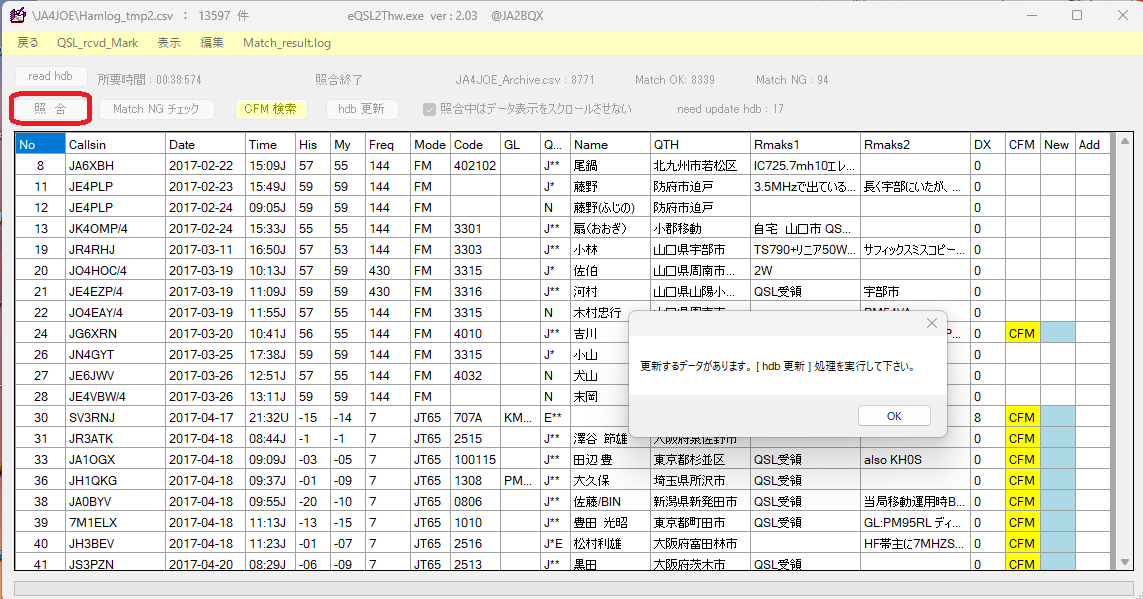This screenshot has width=1143, height=599.
Task: Close the popup dialog with its X
Action: point(931,322)
